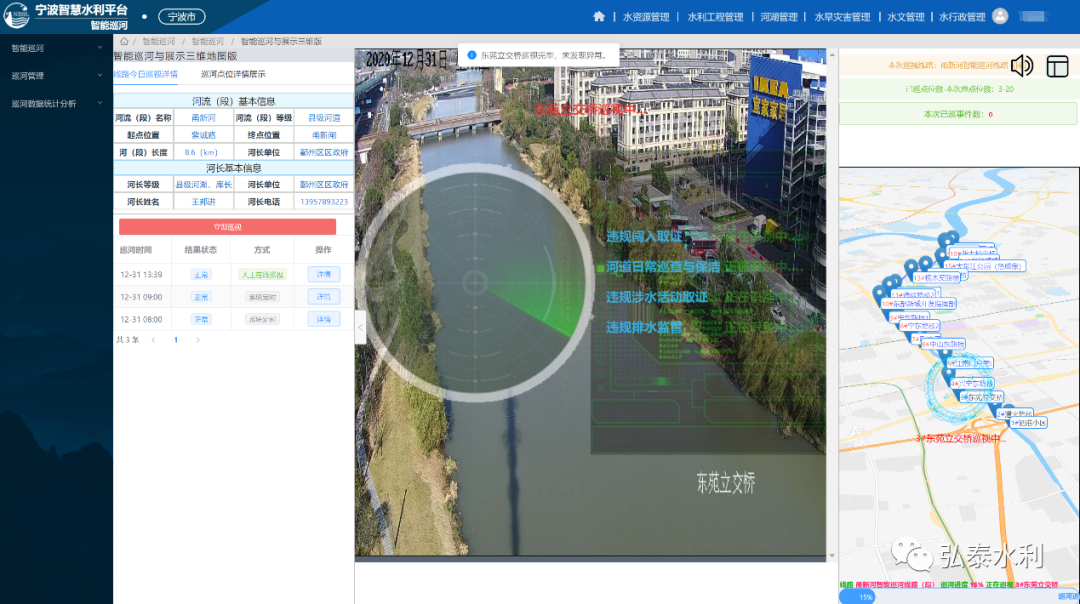The image size is (1080, 604).
Task: Select the 10# map marker label
Action: [918, 303]
